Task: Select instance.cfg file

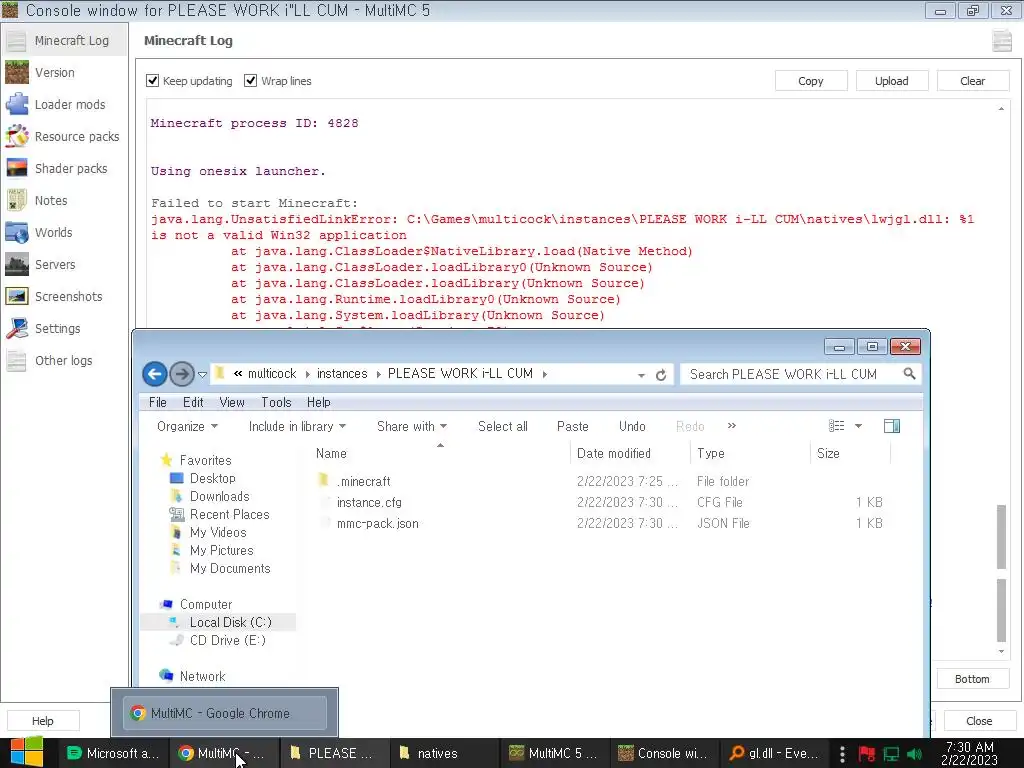Action: 369,502
